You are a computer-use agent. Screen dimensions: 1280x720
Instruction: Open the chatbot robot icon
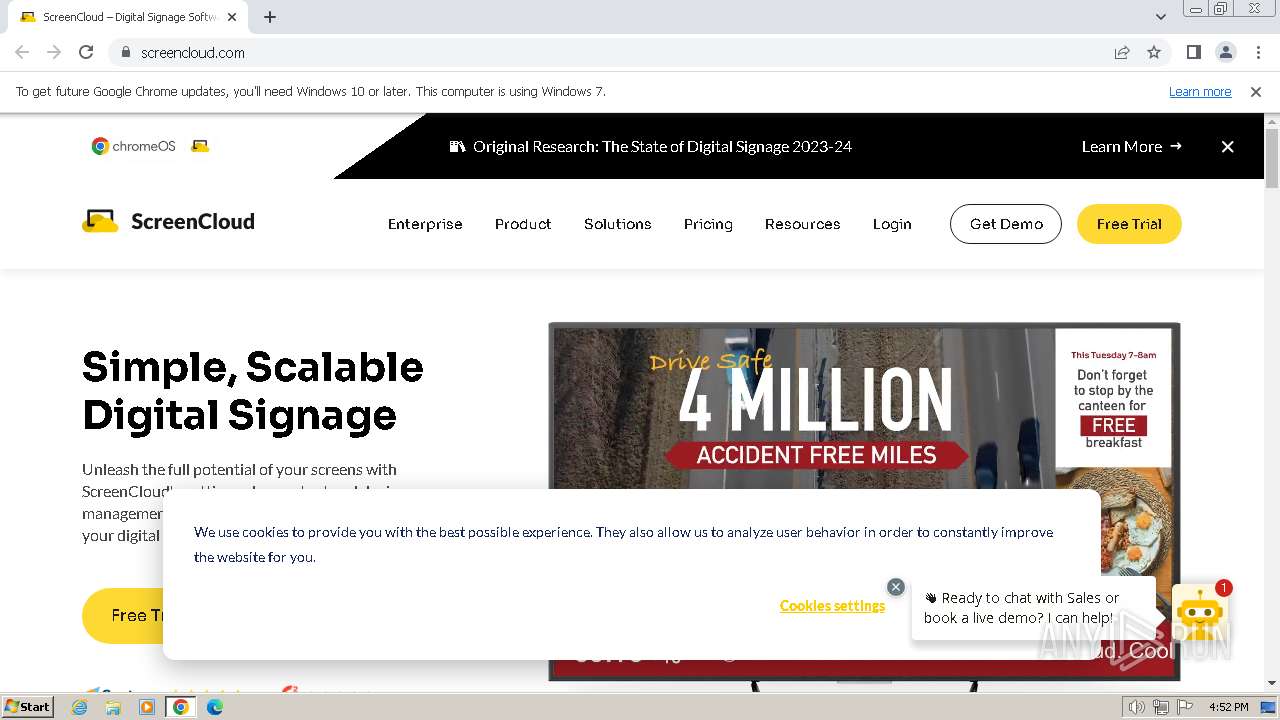pyautogui.click(x=1199, y=612)
